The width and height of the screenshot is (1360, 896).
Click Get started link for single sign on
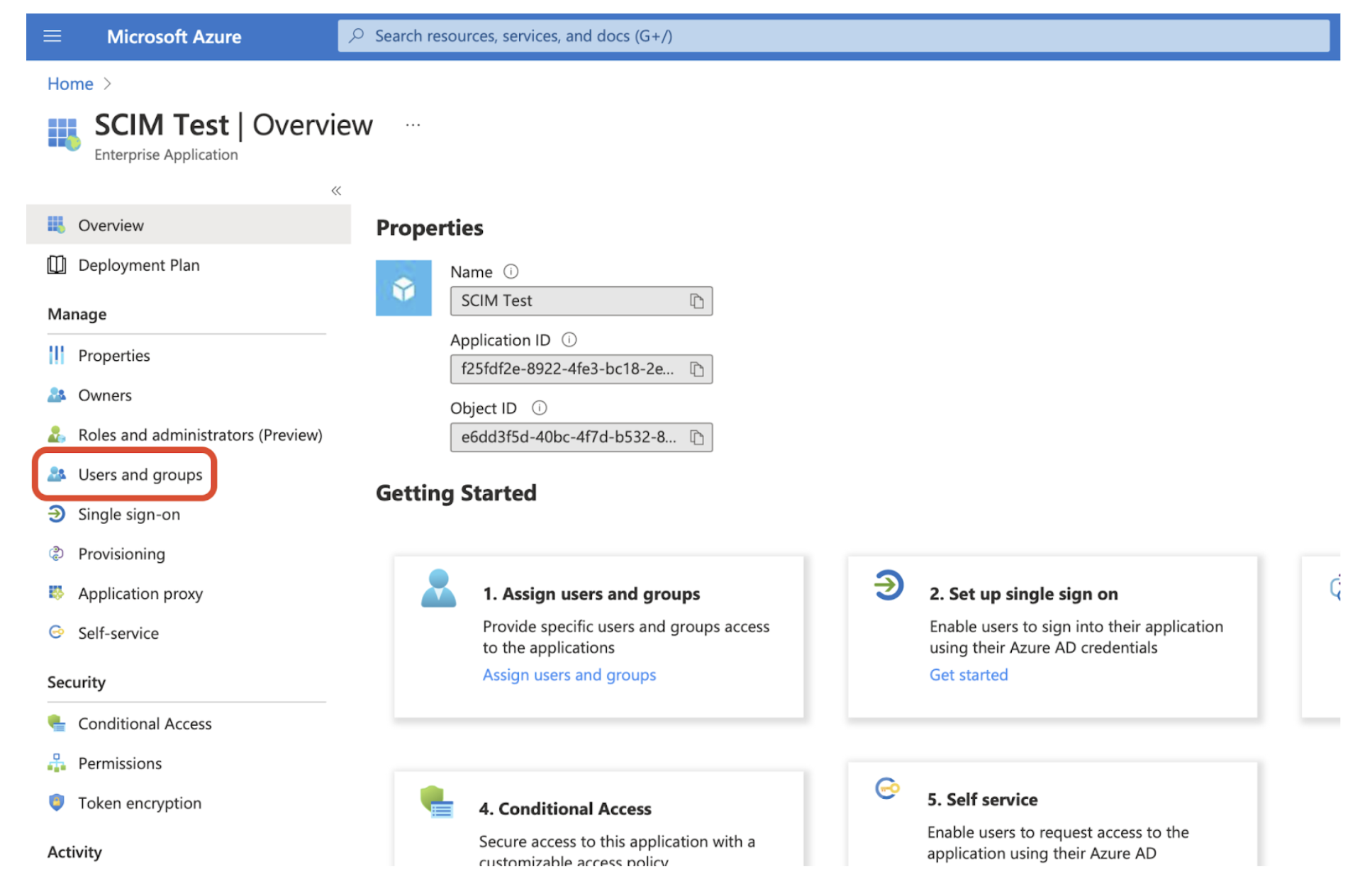tap(969, 675)
